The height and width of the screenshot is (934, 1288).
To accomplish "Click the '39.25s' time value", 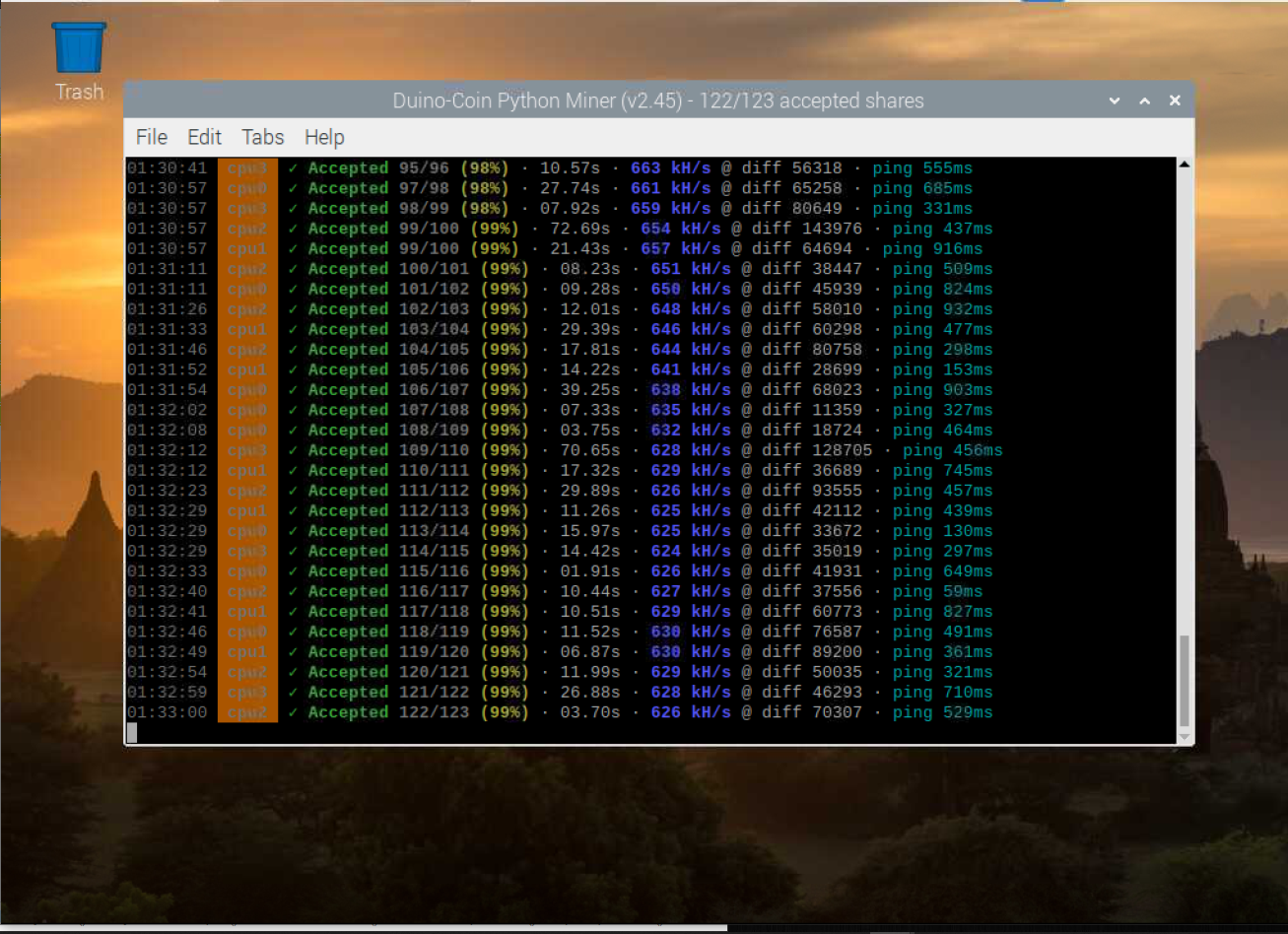I will pyautogui.click(x=589, y=390).
